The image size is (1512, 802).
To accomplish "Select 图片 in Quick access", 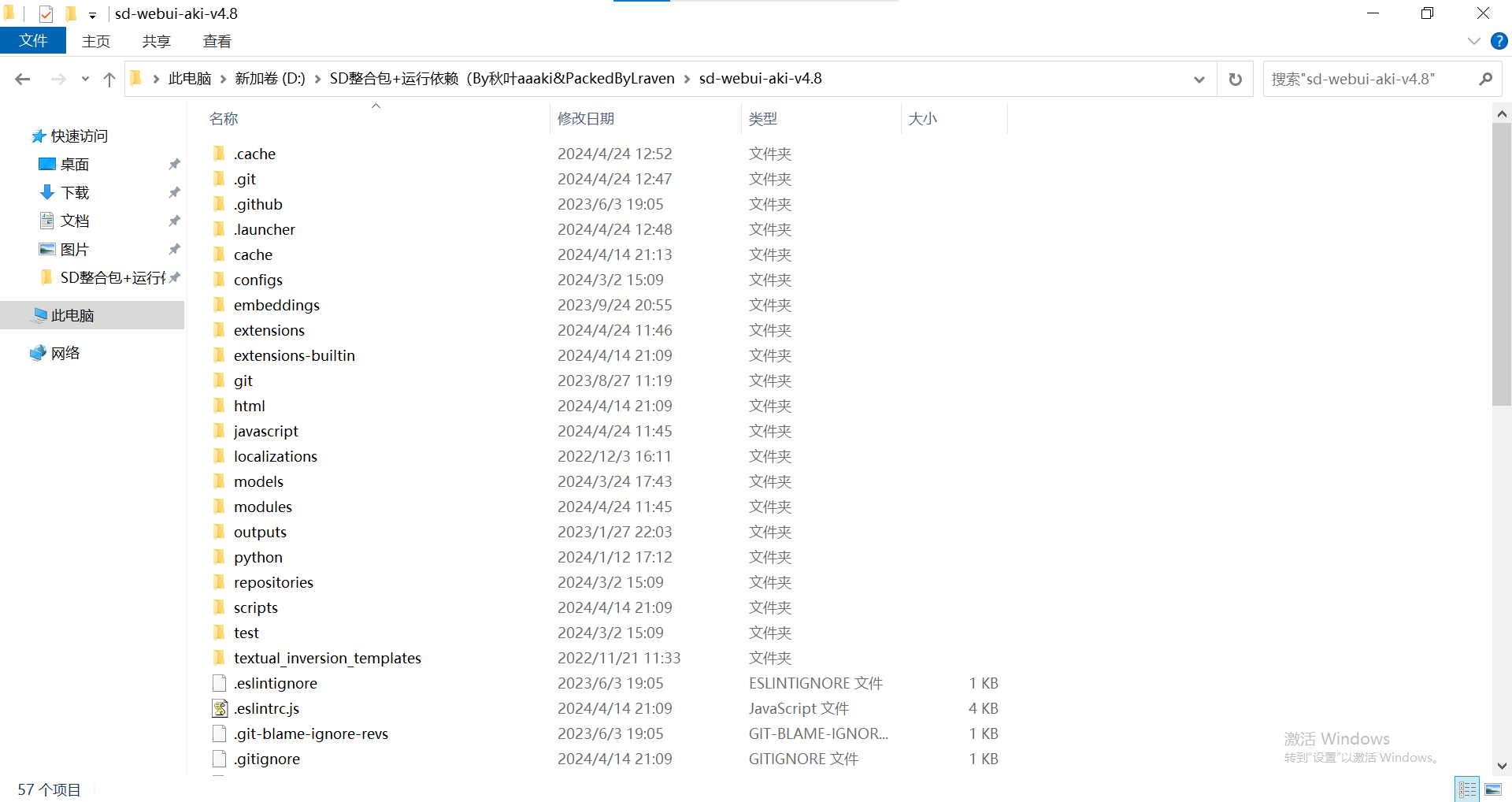I will tap(75, 250).
